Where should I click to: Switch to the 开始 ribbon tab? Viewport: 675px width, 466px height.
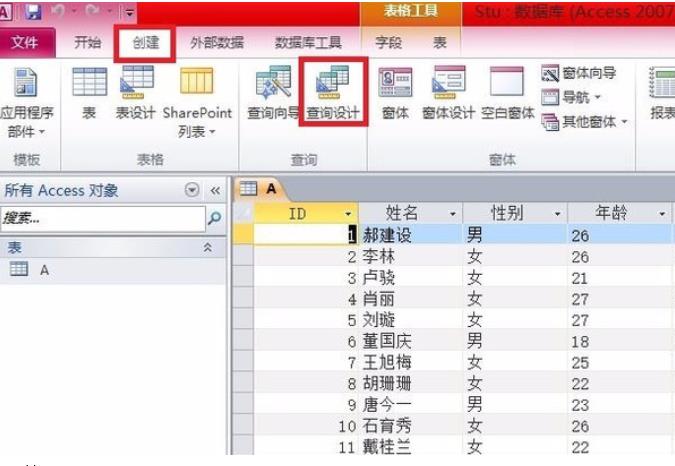[x=88, y=42]
